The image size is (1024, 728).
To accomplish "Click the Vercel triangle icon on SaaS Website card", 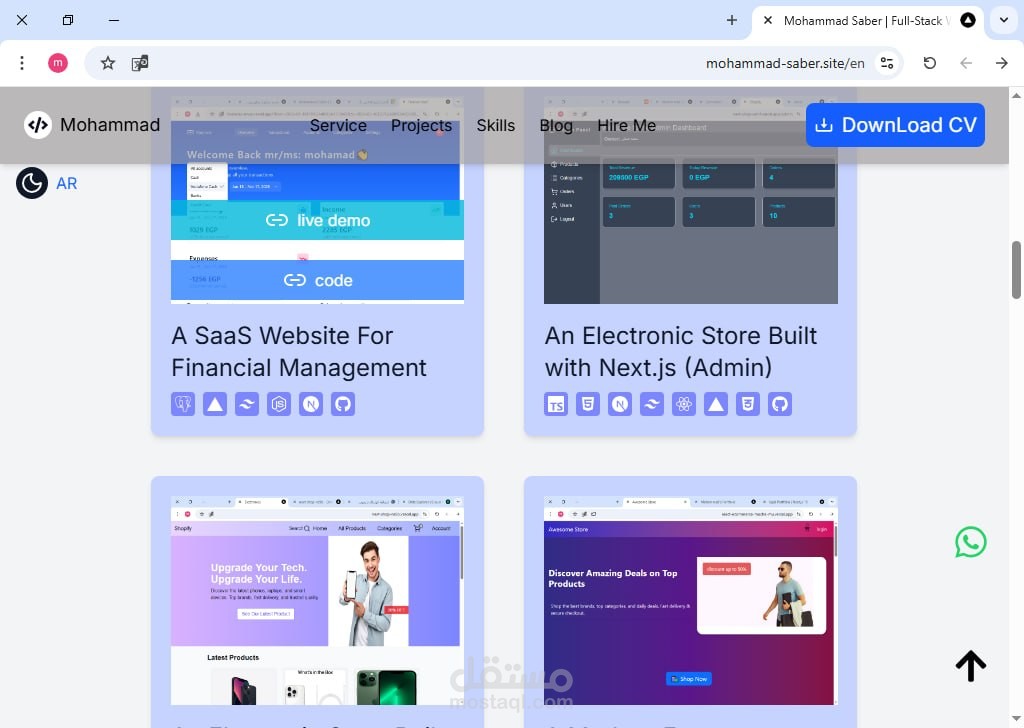I will click(x=215, y=404).
